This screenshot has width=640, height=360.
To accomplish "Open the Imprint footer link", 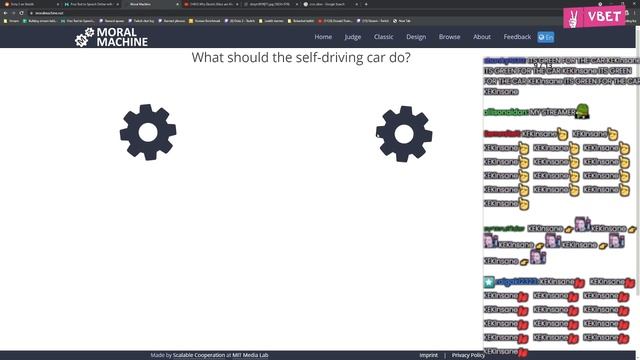I will (428, 355).
